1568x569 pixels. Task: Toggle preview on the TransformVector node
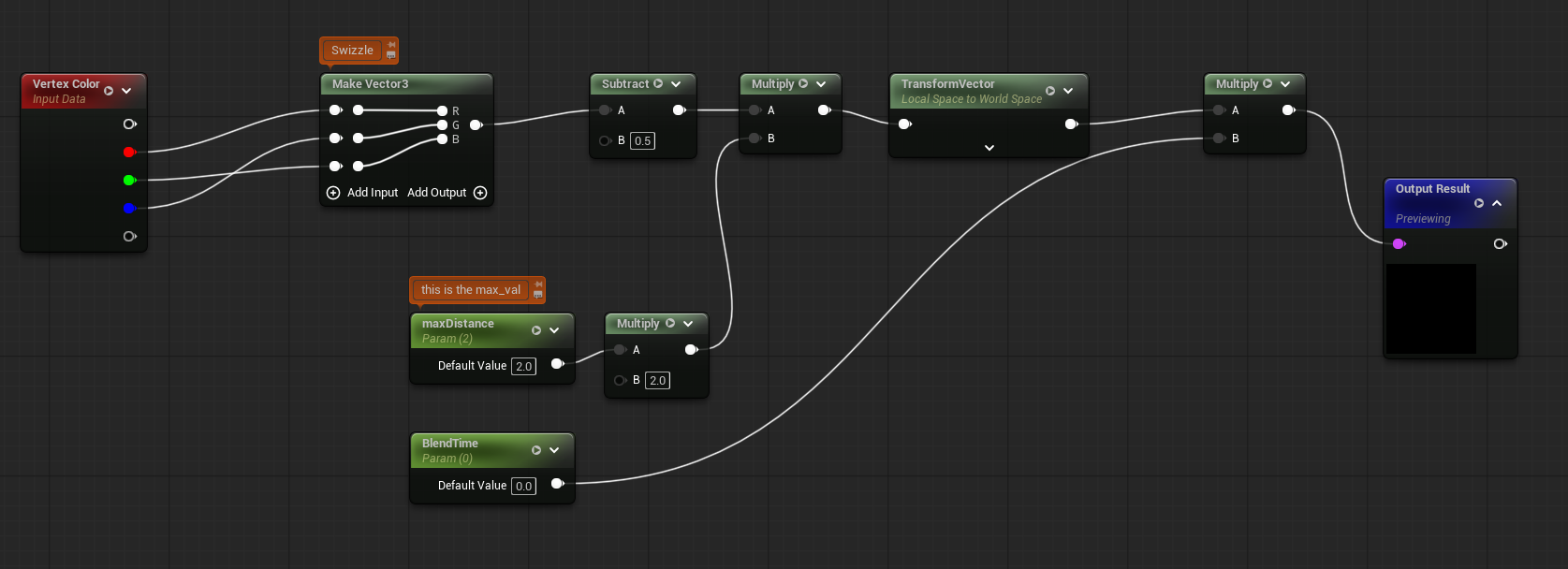pyautogui.click(x=1050, y=91)
